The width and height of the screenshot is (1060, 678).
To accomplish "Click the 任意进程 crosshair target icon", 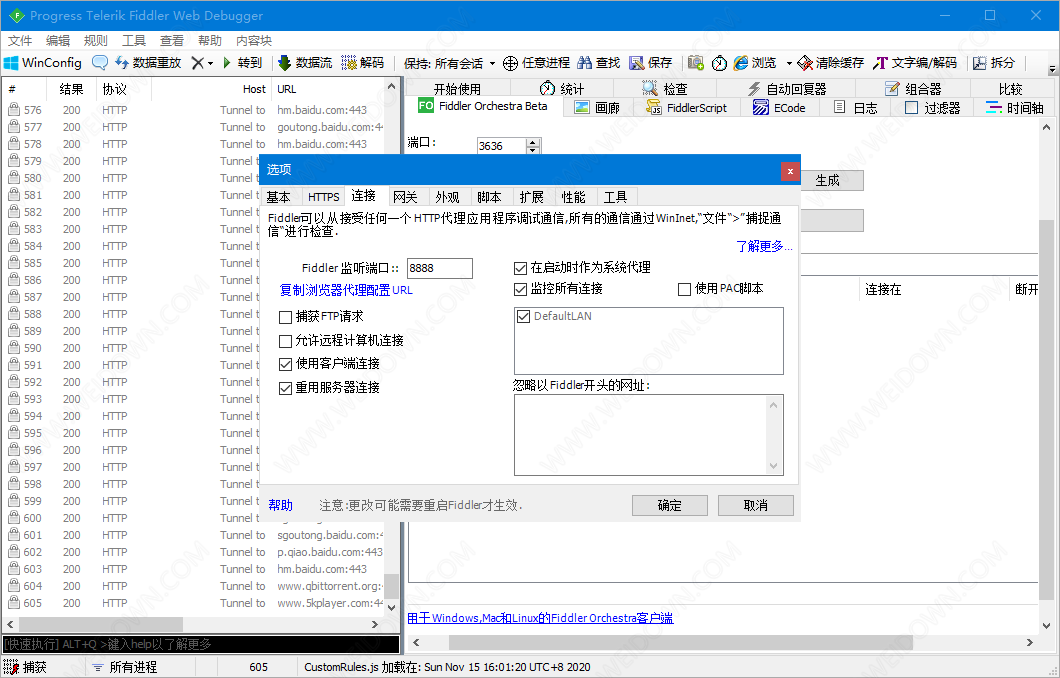I will click(510, 63).
